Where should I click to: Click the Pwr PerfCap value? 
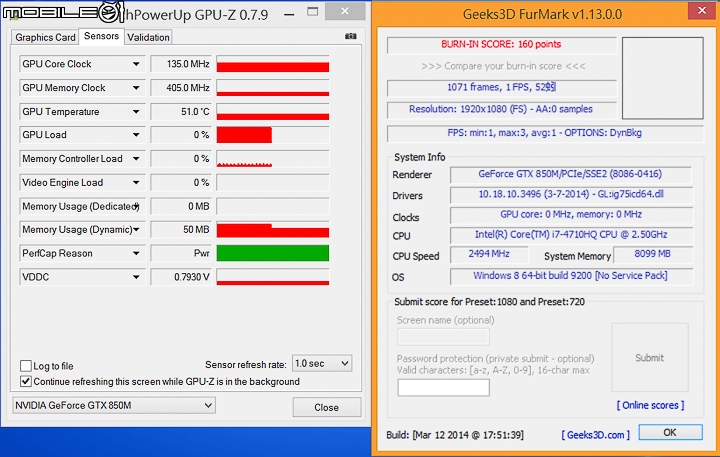coord(181,253)
